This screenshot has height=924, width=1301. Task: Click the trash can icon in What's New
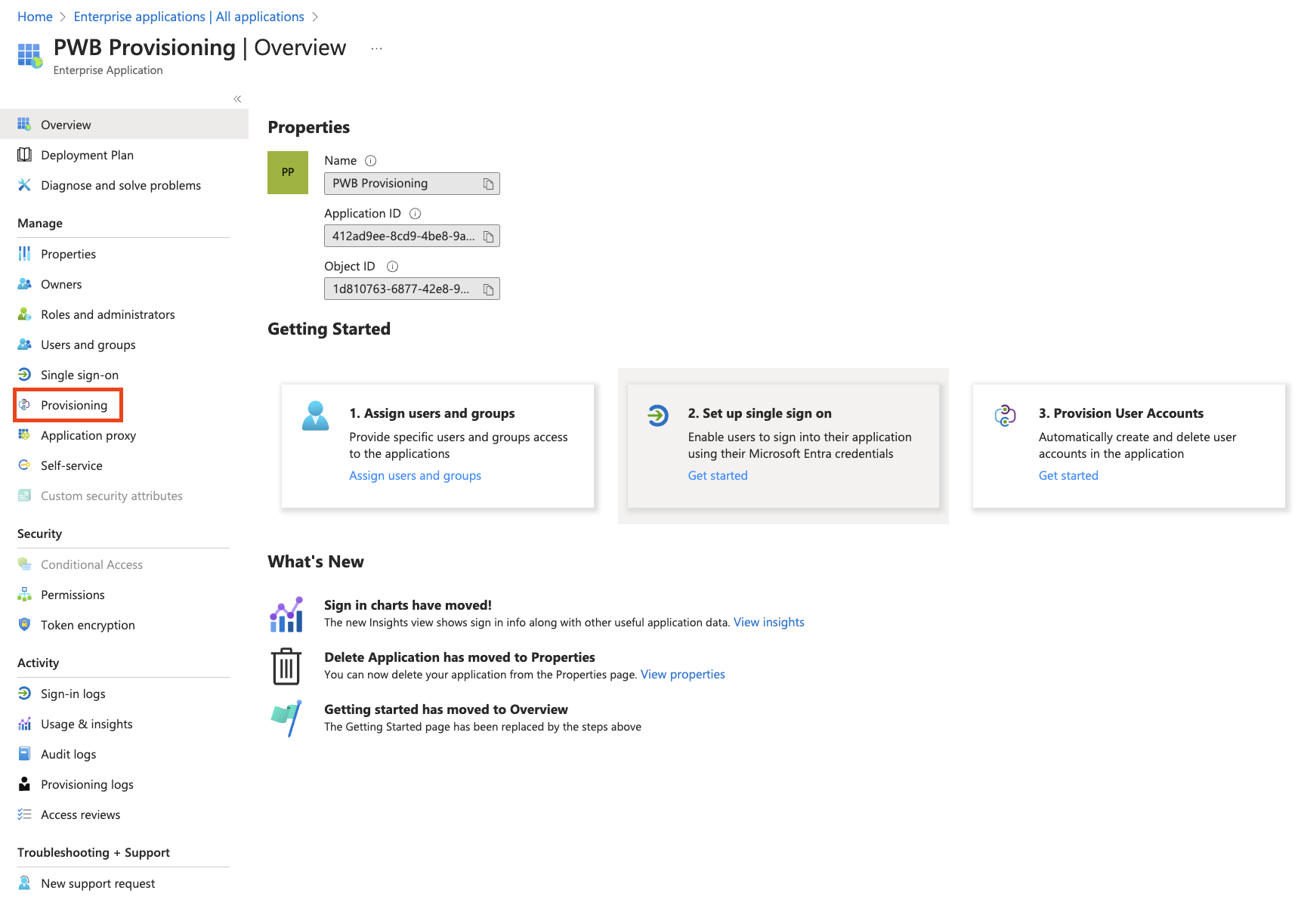click(x=286, y=666)
